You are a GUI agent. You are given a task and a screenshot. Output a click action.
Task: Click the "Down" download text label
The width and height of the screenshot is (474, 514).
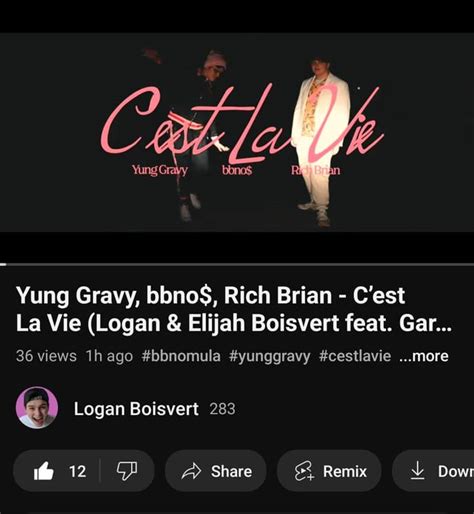point(456,471)
